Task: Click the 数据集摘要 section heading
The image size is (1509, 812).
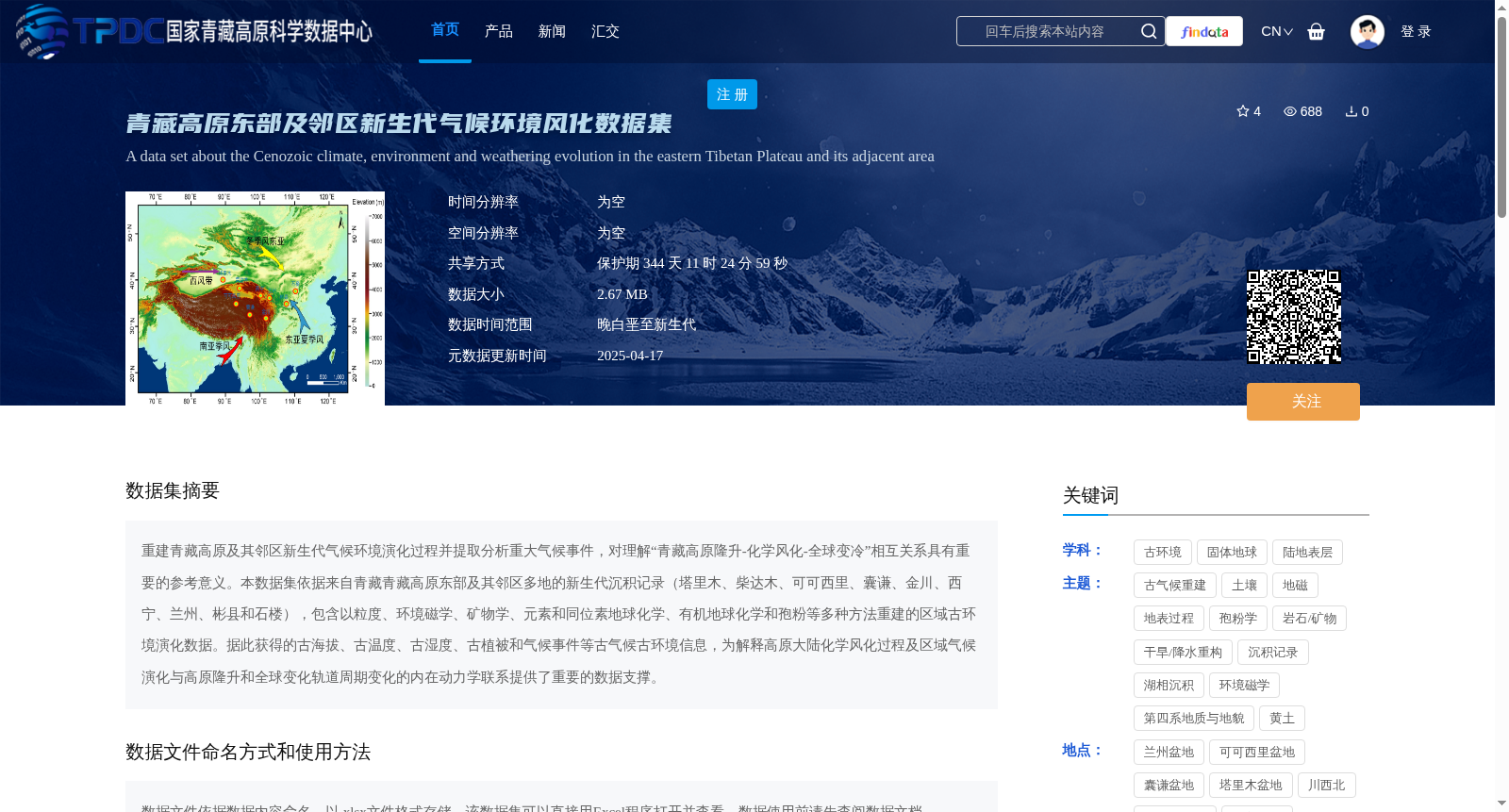Action: tap(173, 490)
